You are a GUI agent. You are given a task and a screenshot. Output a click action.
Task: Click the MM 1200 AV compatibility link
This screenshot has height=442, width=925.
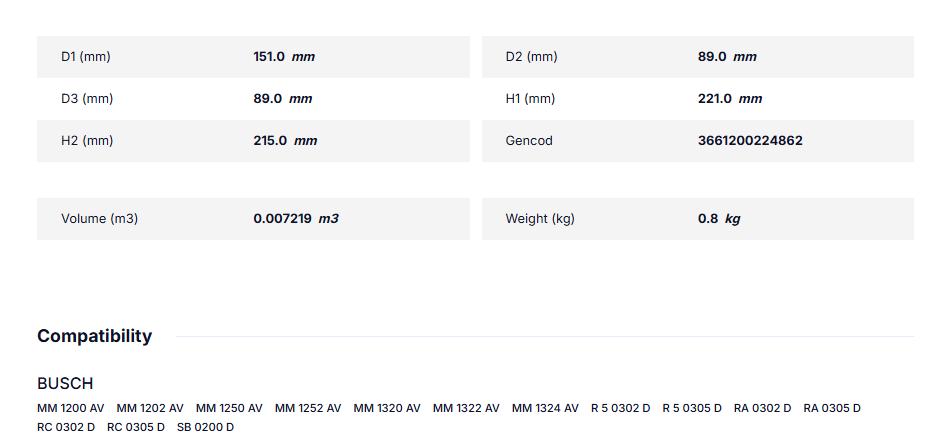70,408
